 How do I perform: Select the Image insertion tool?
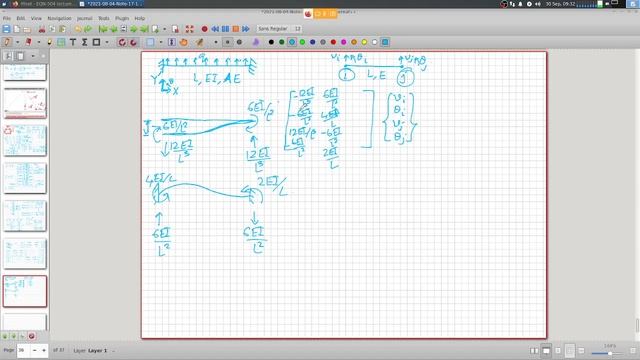coord(61,42)
